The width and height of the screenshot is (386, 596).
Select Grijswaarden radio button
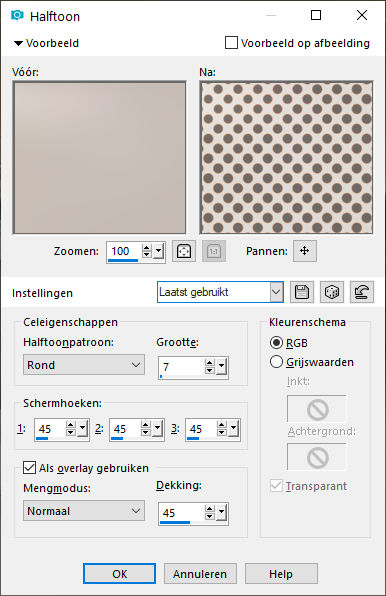276,362
